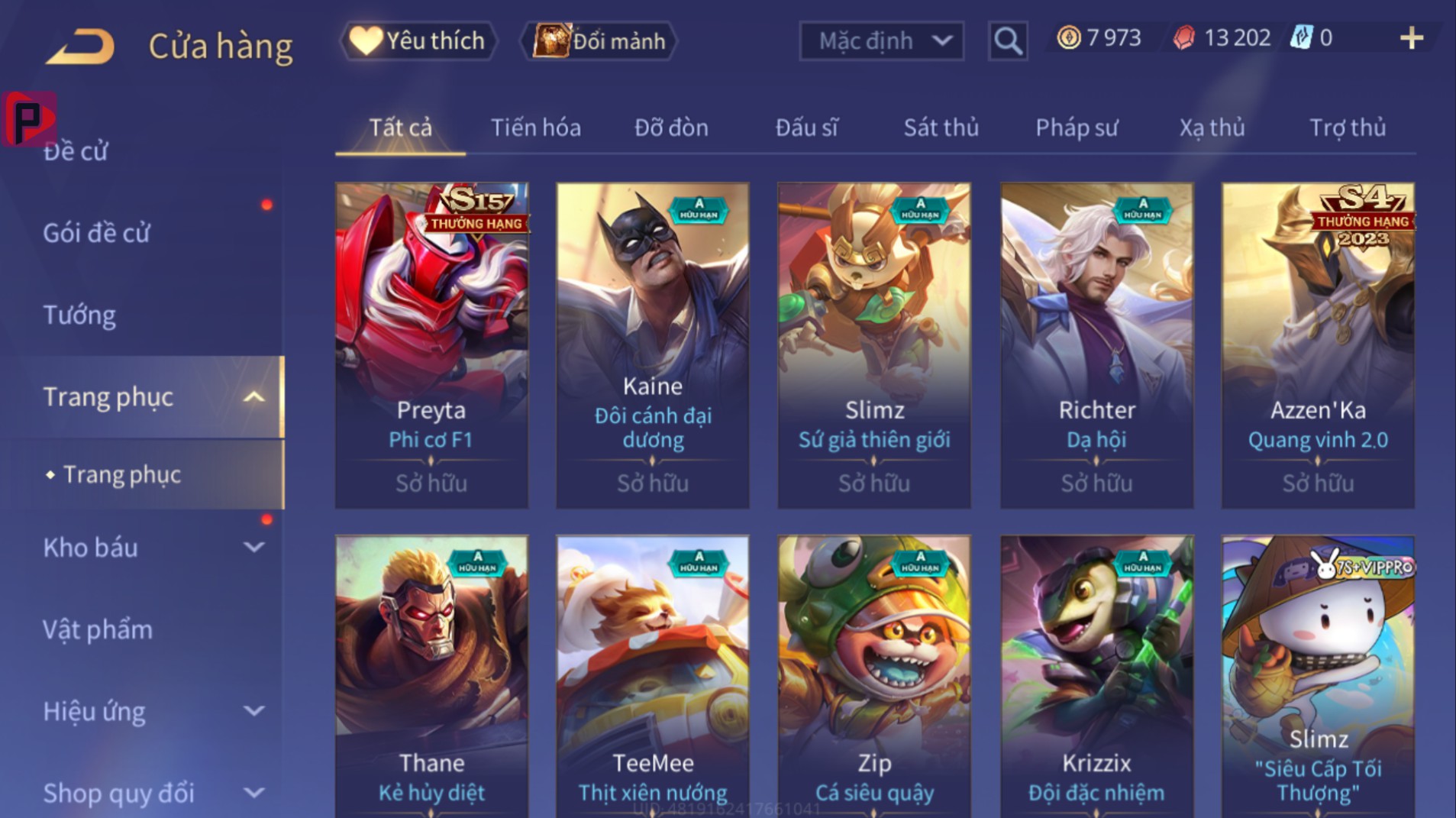Tap the gold coin balance icon

pos(1068,37)
